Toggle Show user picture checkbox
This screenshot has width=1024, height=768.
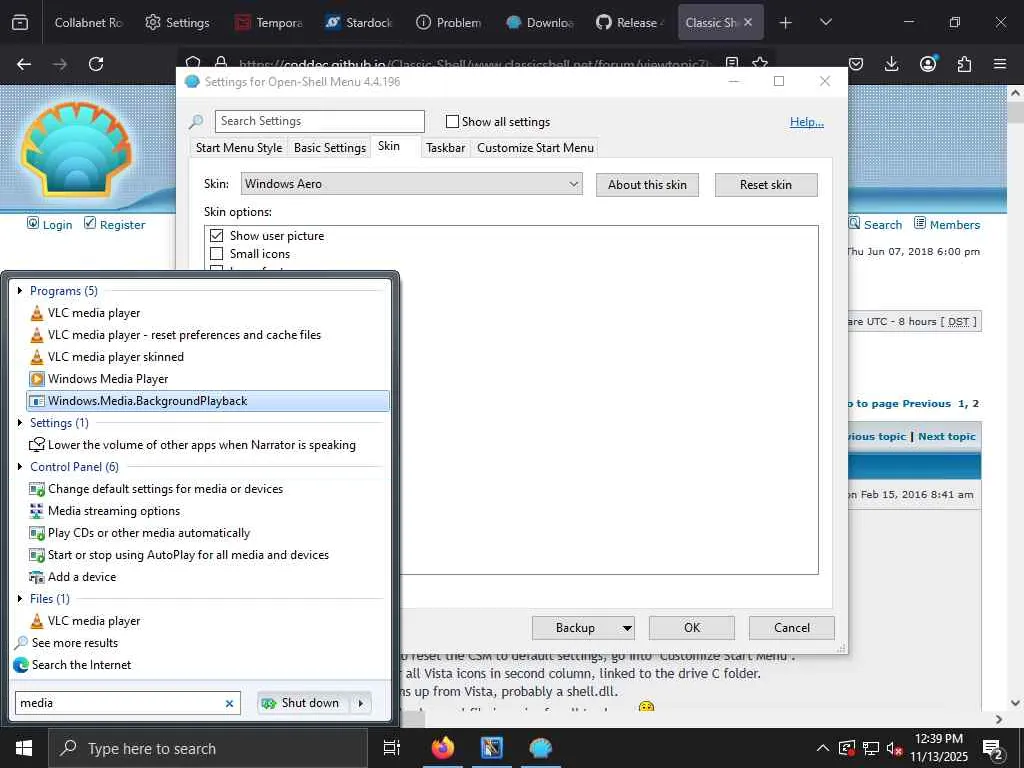(216, 236)
